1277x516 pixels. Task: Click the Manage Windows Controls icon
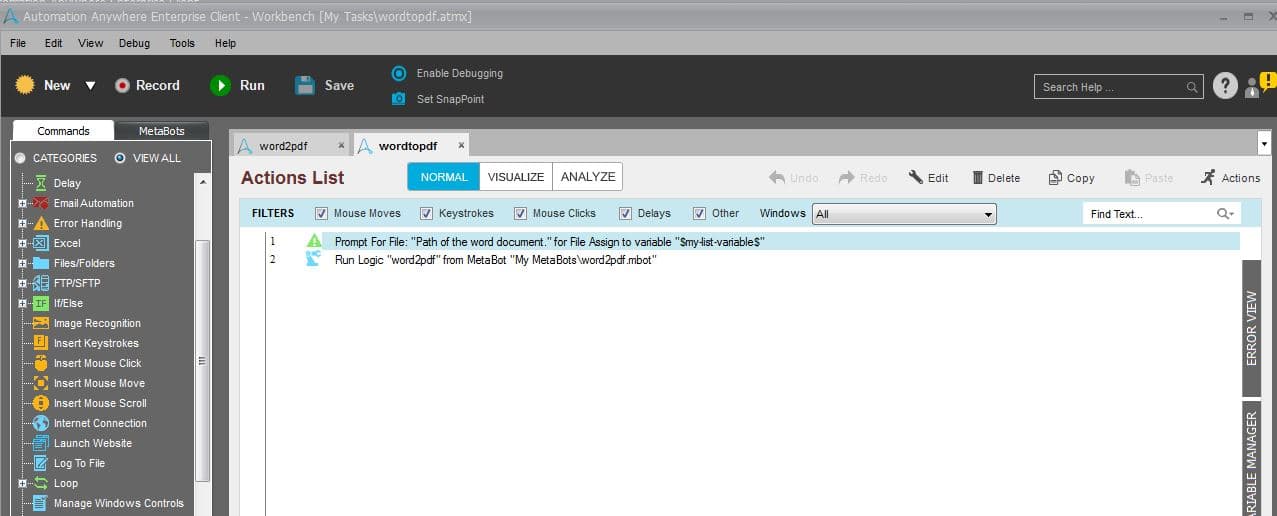pos(41,503)
